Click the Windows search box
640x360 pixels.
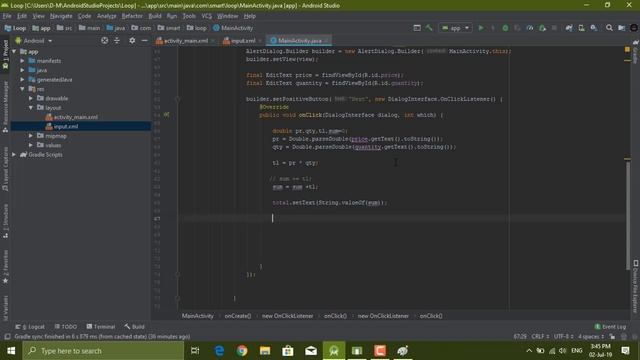(103, 351)
